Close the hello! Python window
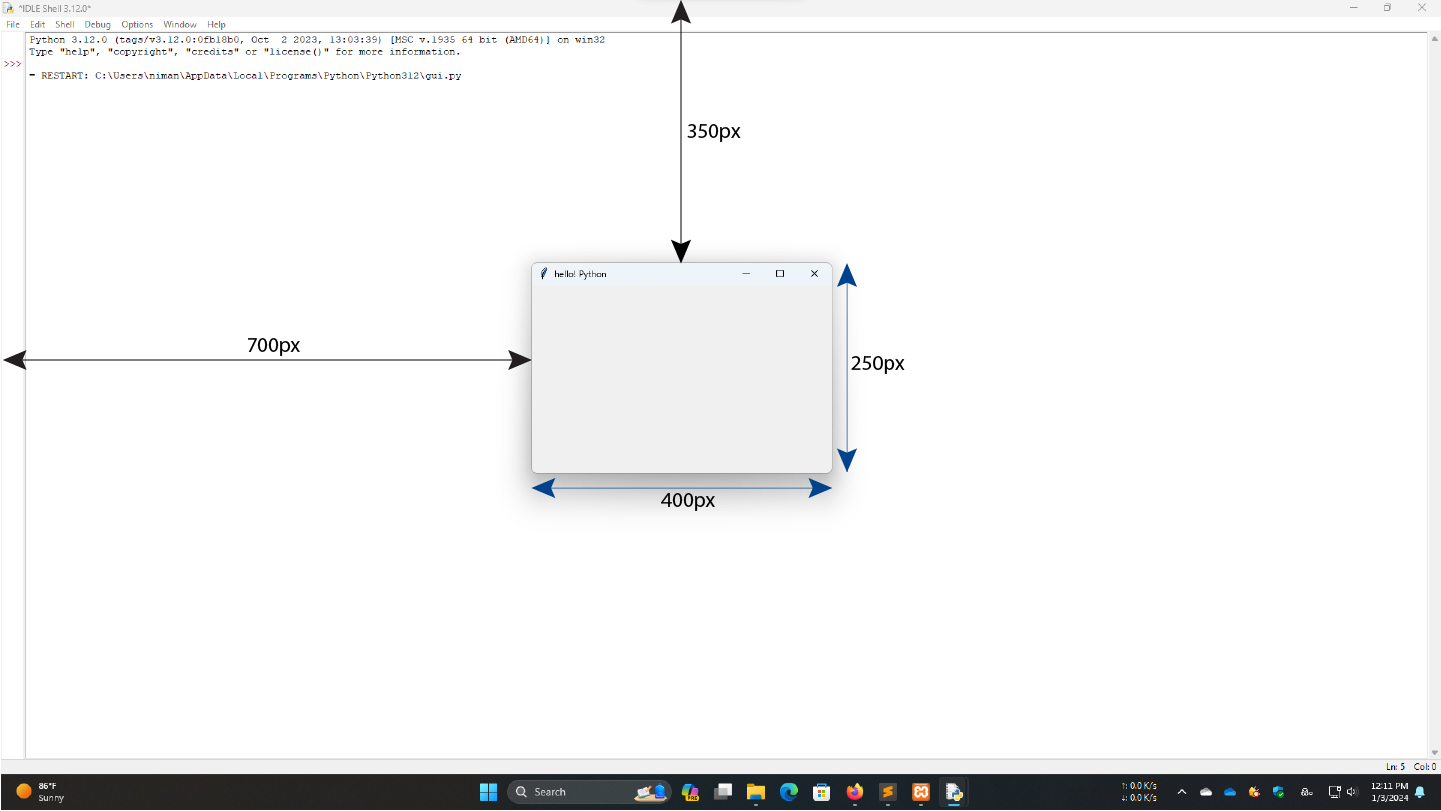Viewport: 1441px width, 811px height. pos(814,274)
